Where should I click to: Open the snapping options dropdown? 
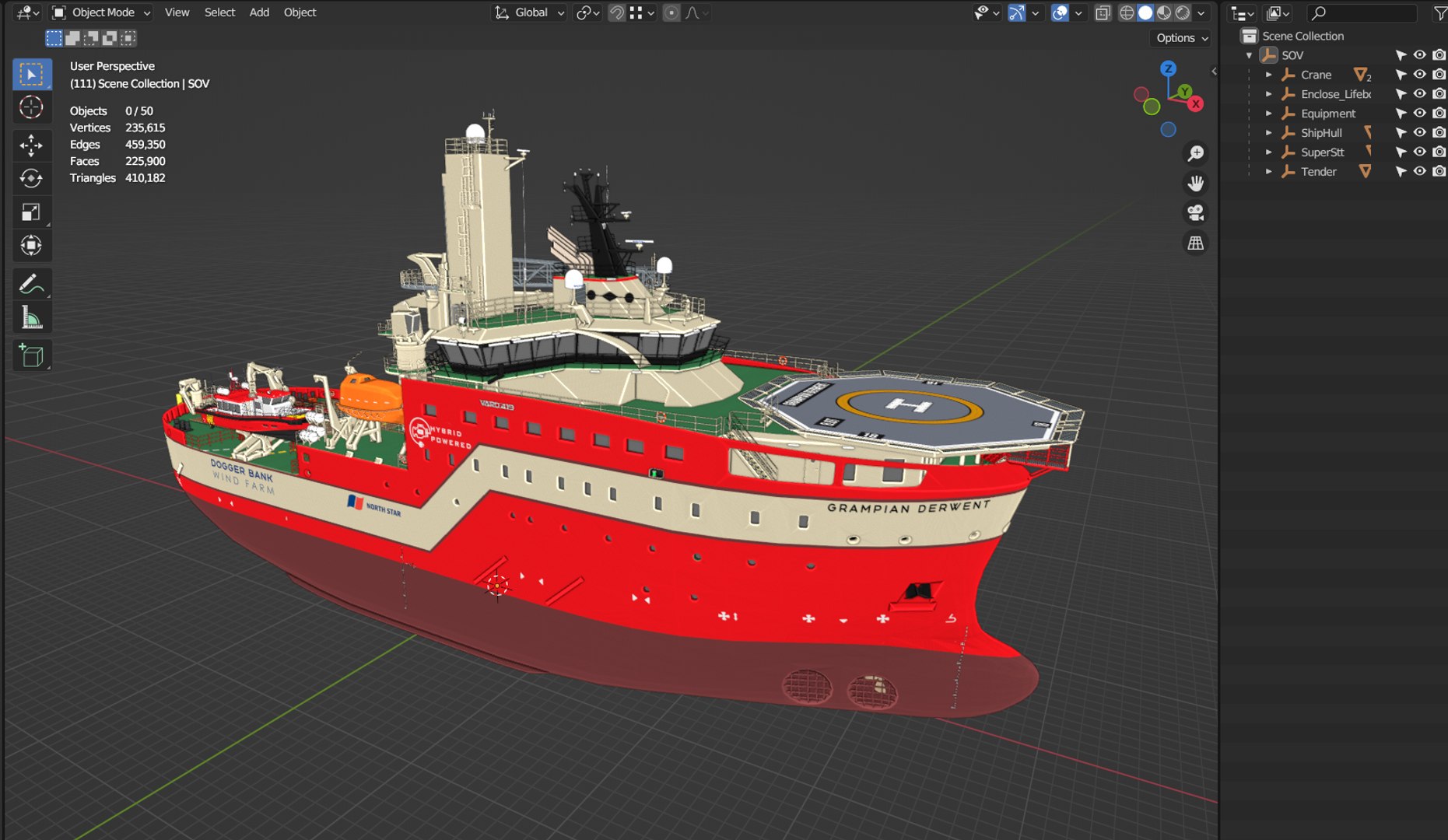pyautogui.click(x=643, y=13)
